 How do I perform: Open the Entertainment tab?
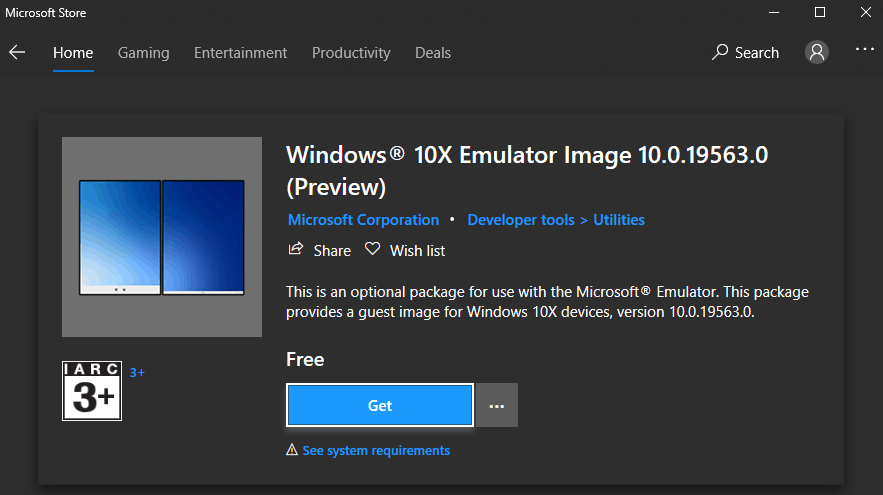pyautogui.click(x=240, y=53)
